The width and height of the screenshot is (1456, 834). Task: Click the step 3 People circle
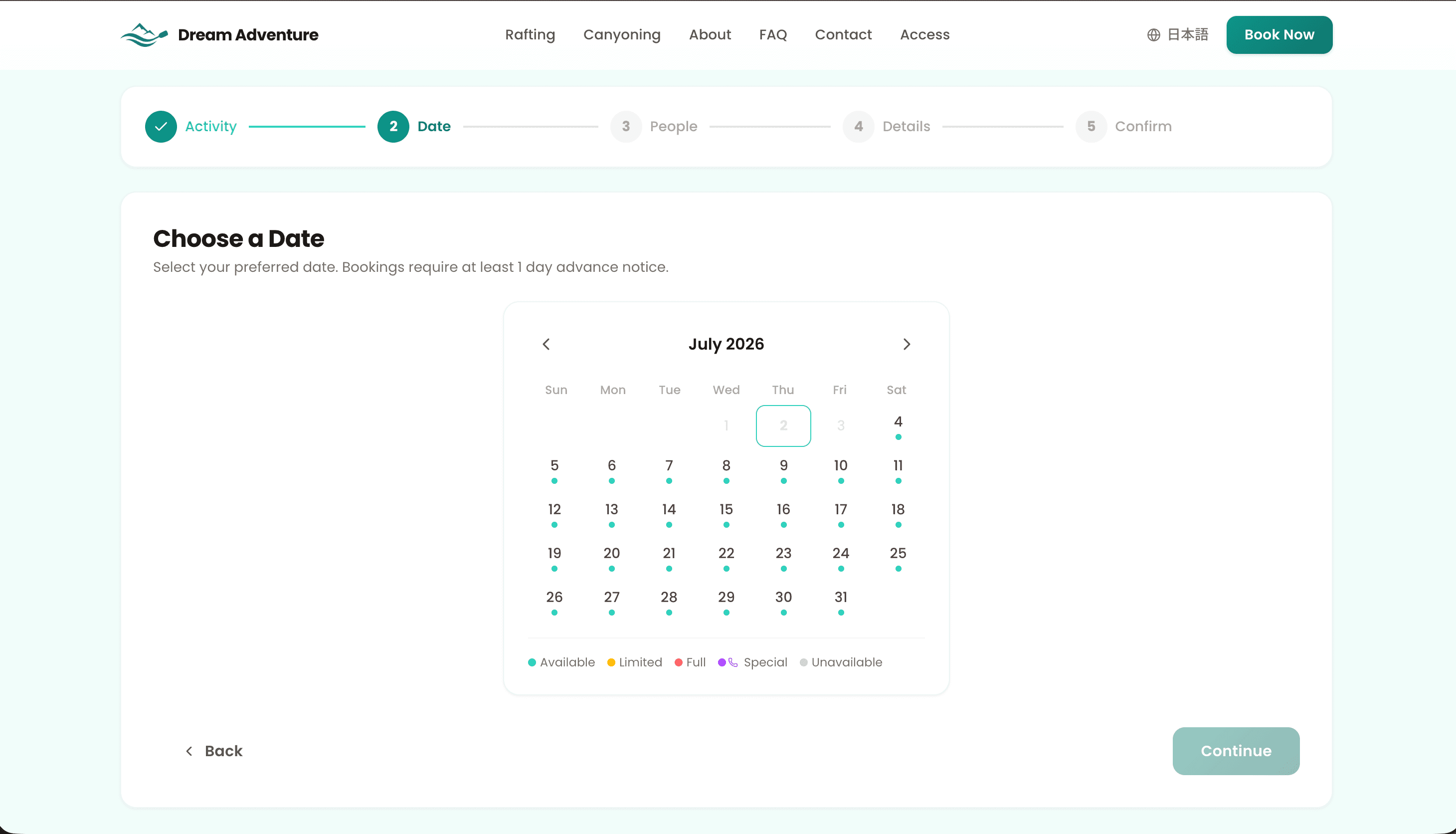click(x=626, y=127)
